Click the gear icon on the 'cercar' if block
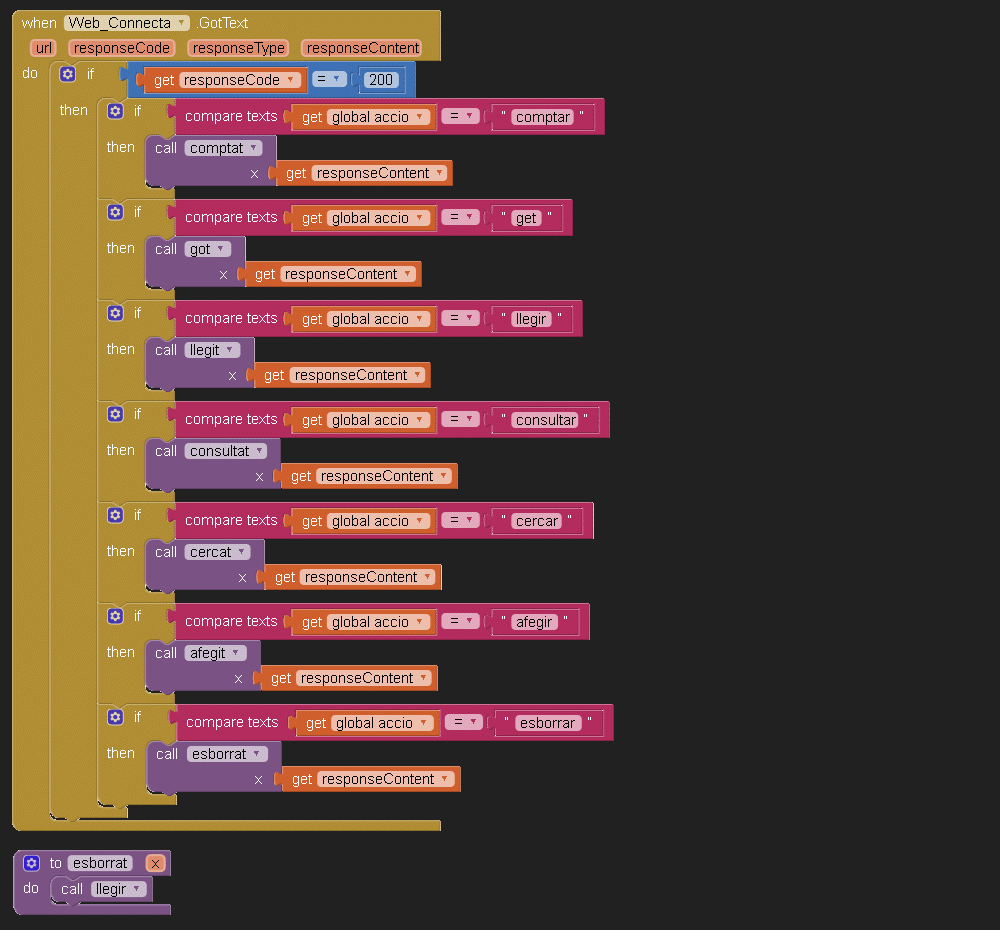 [115, 515]
